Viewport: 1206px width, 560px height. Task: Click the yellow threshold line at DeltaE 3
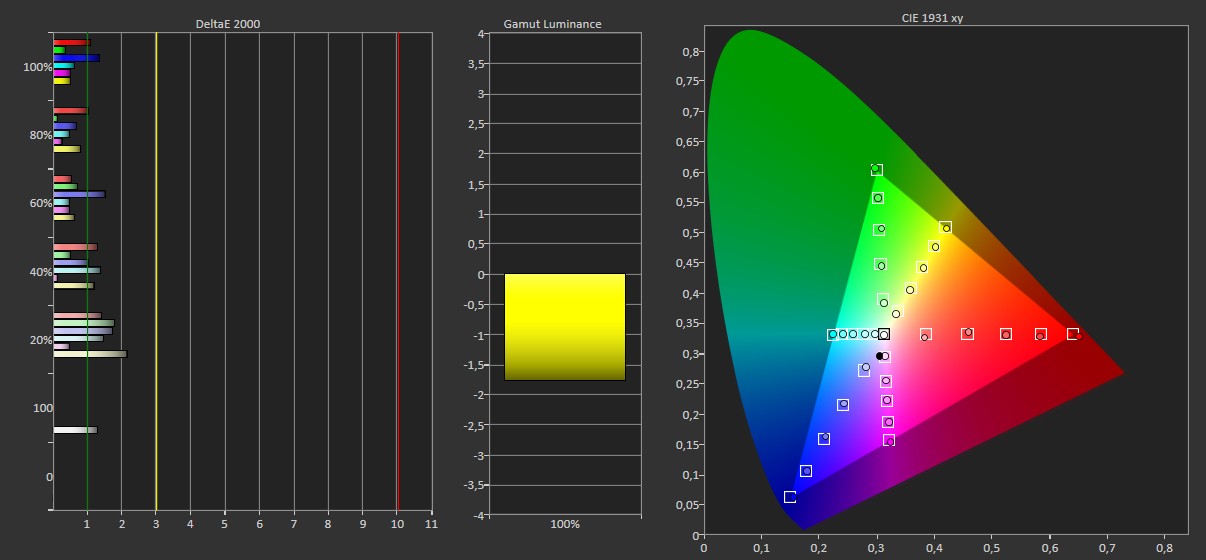(156, 270)
